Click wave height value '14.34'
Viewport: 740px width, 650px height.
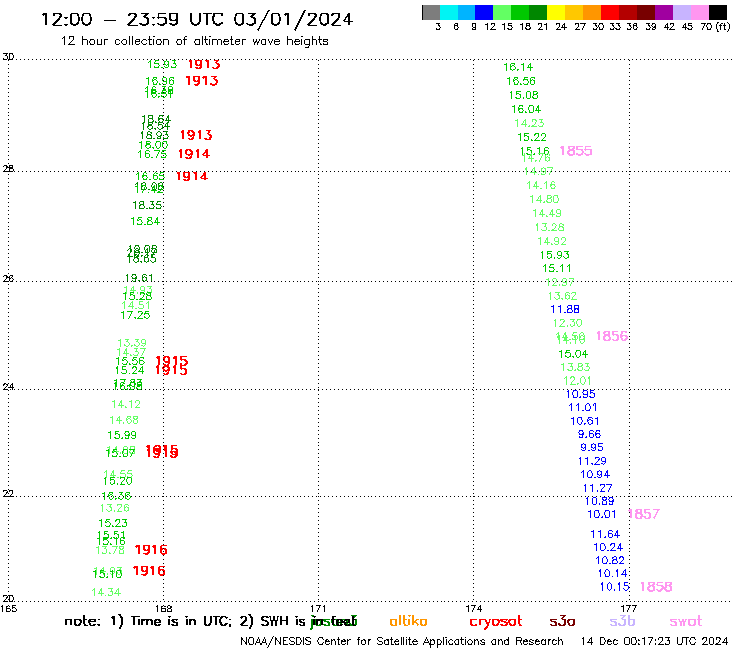click(106, 592)
